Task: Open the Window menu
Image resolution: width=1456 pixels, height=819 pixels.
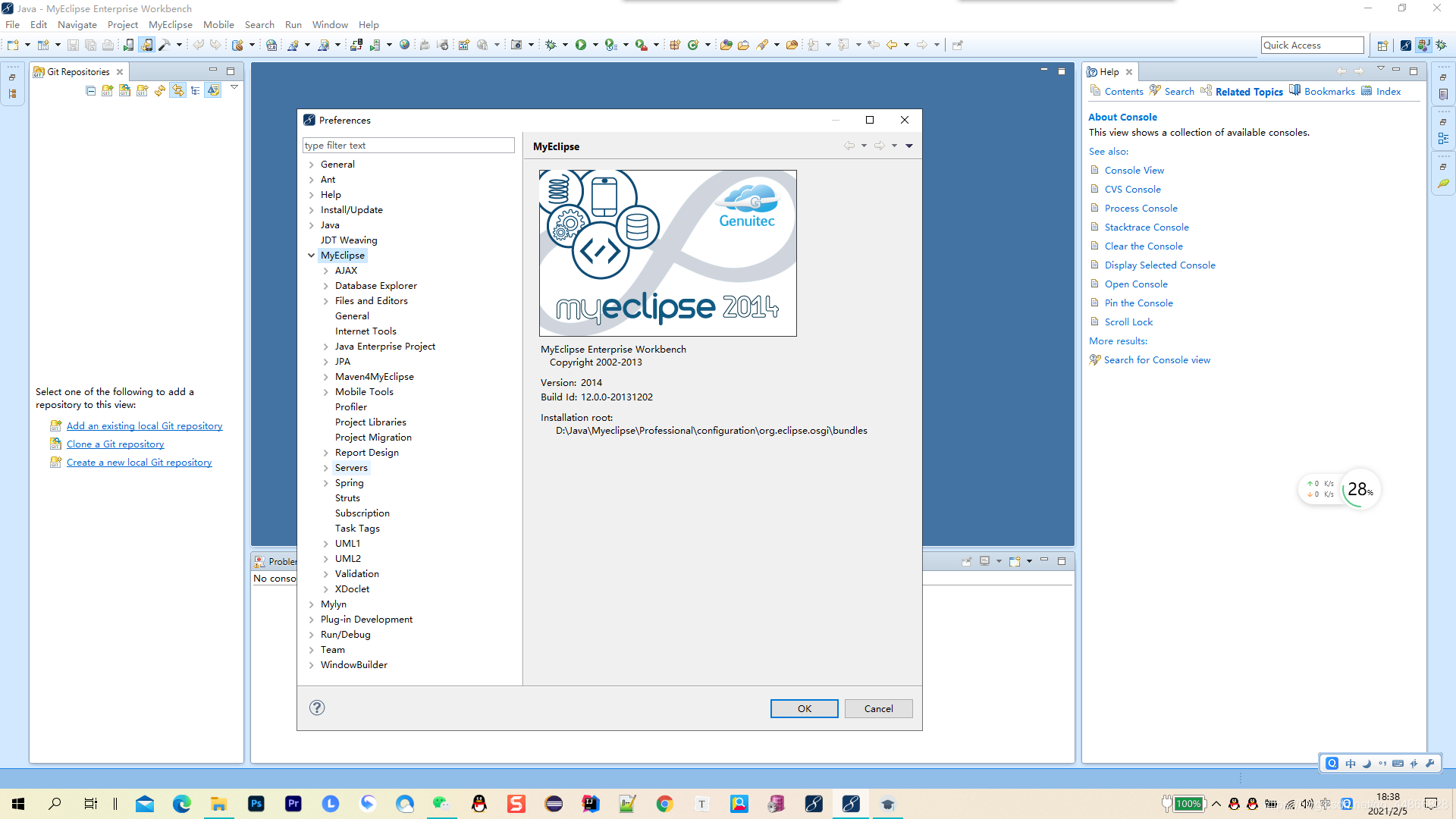Action: [x=330, y=25]
